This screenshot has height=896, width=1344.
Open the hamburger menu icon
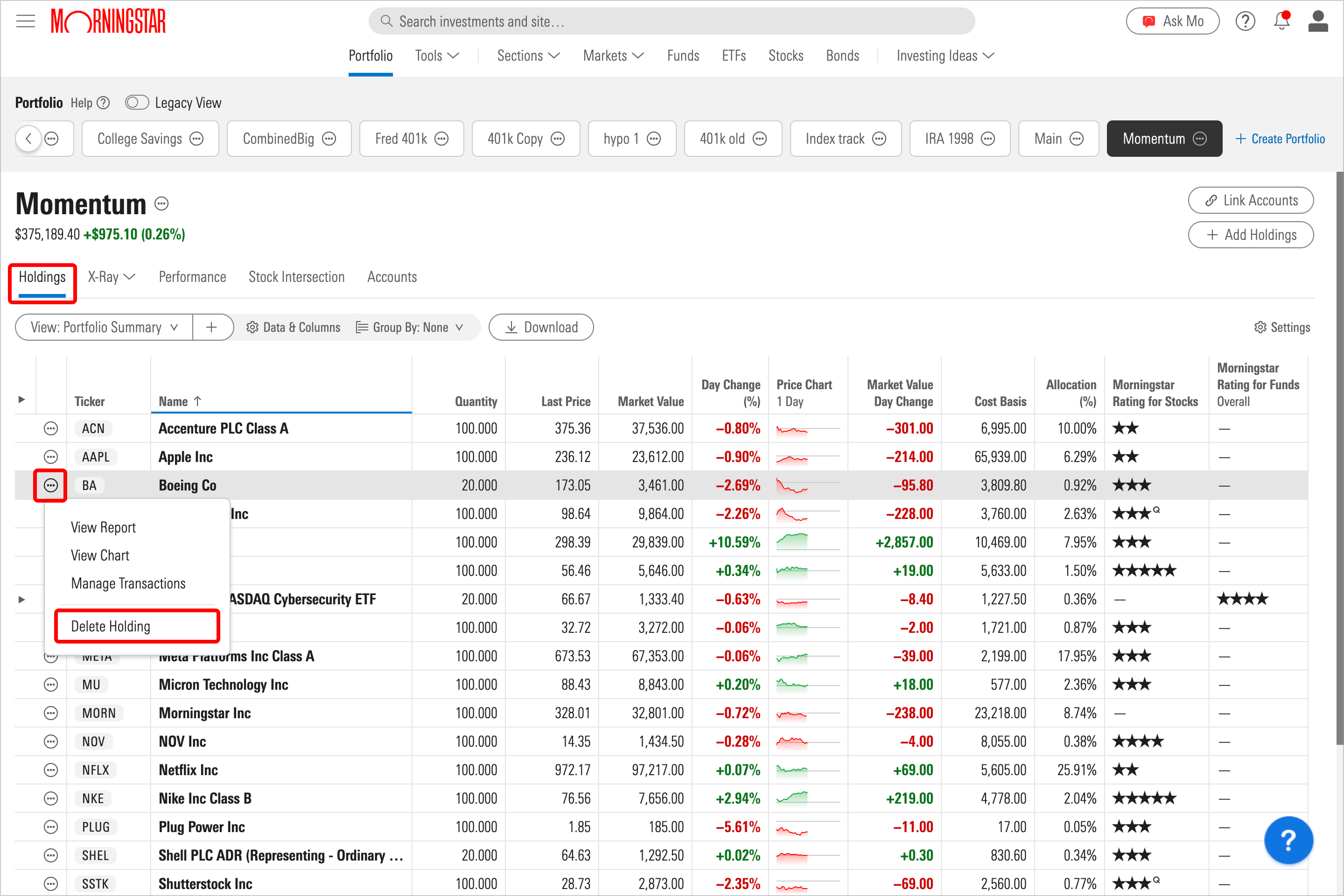(26, 22)
